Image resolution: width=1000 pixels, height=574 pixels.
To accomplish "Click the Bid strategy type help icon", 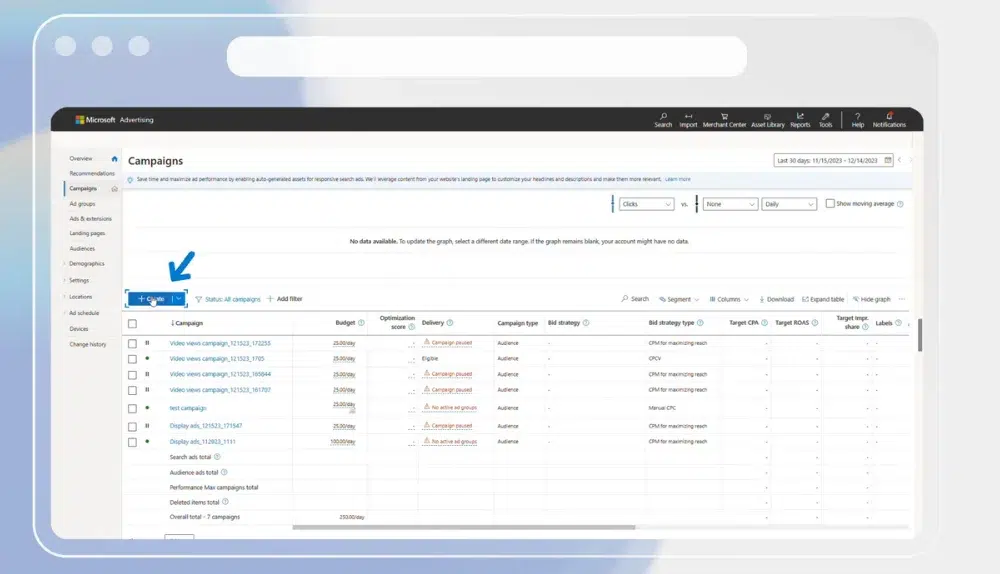I will click(x=700, y=323).
